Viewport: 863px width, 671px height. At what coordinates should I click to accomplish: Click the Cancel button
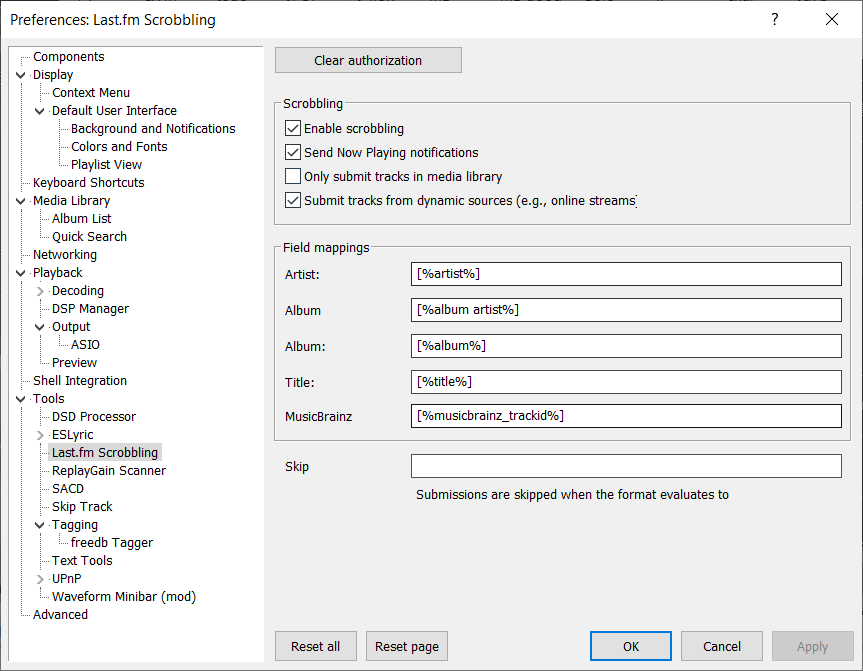pos(722,646)
